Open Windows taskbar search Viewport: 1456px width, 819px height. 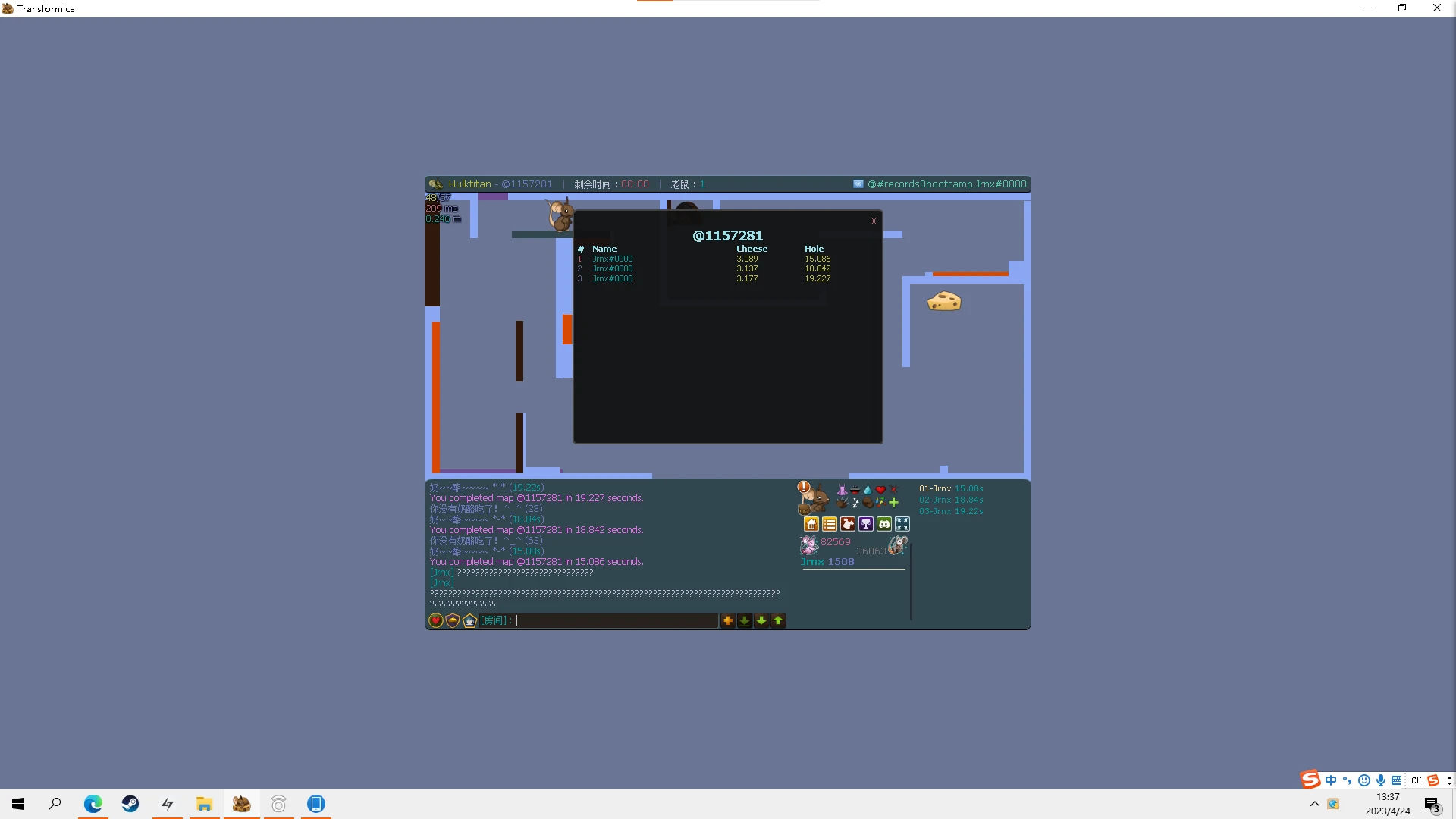click(x=55, y=804)
